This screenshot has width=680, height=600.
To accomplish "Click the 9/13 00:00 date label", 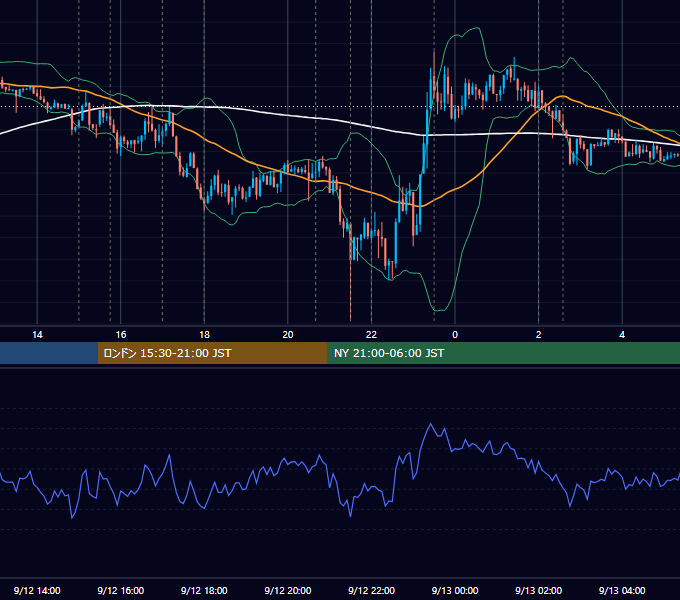I will tap(455, 590).
